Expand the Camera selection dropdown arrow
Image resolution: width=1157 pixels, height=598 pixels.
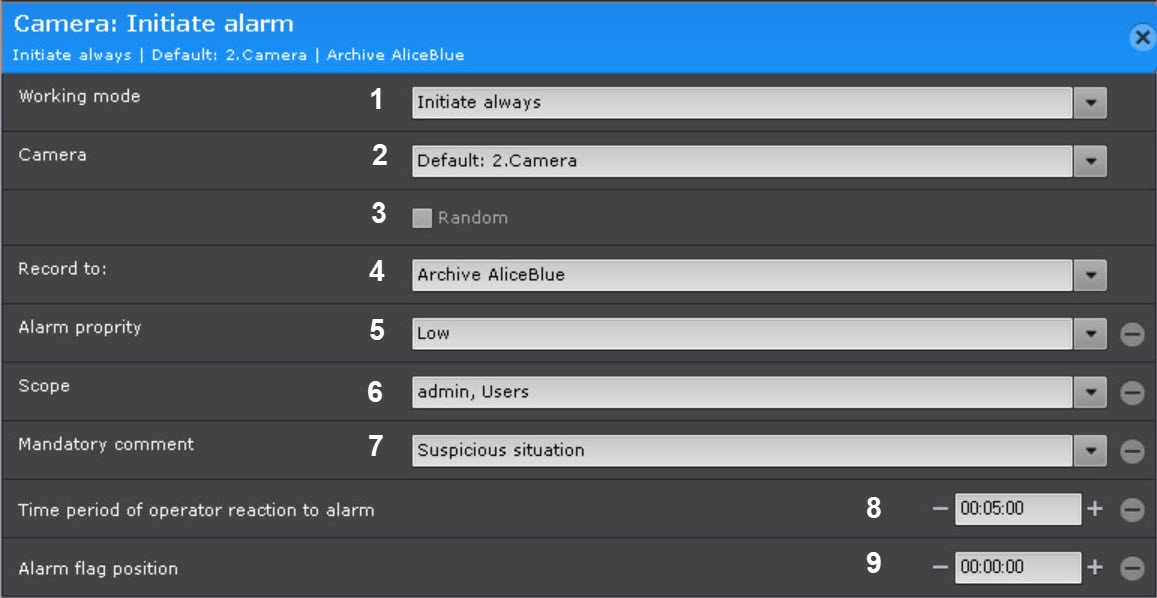click(x=1090, y=160)
